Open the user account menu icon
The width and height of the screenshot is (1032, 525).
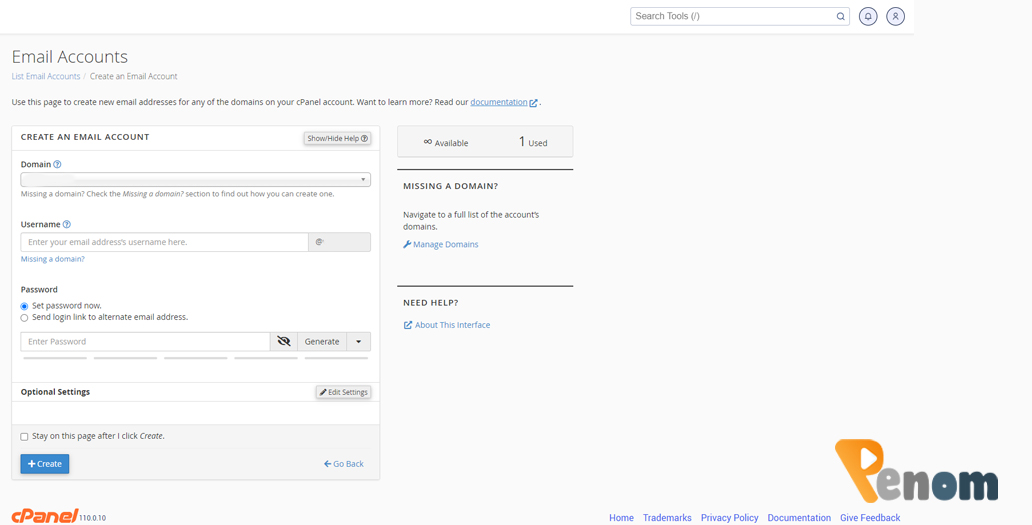[895, 16]
